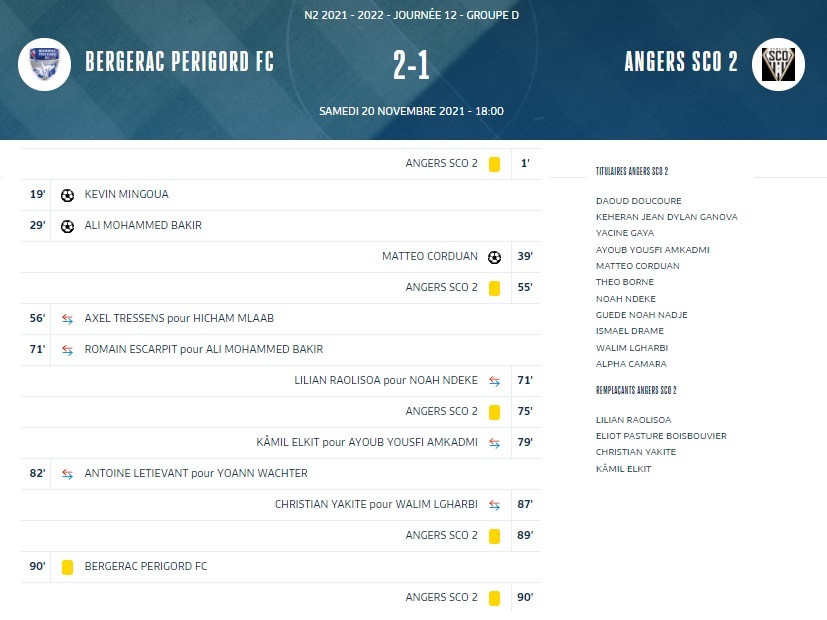Click the 39' minute marker
This screenshot has height=620, width=827.
pos(525,256)
